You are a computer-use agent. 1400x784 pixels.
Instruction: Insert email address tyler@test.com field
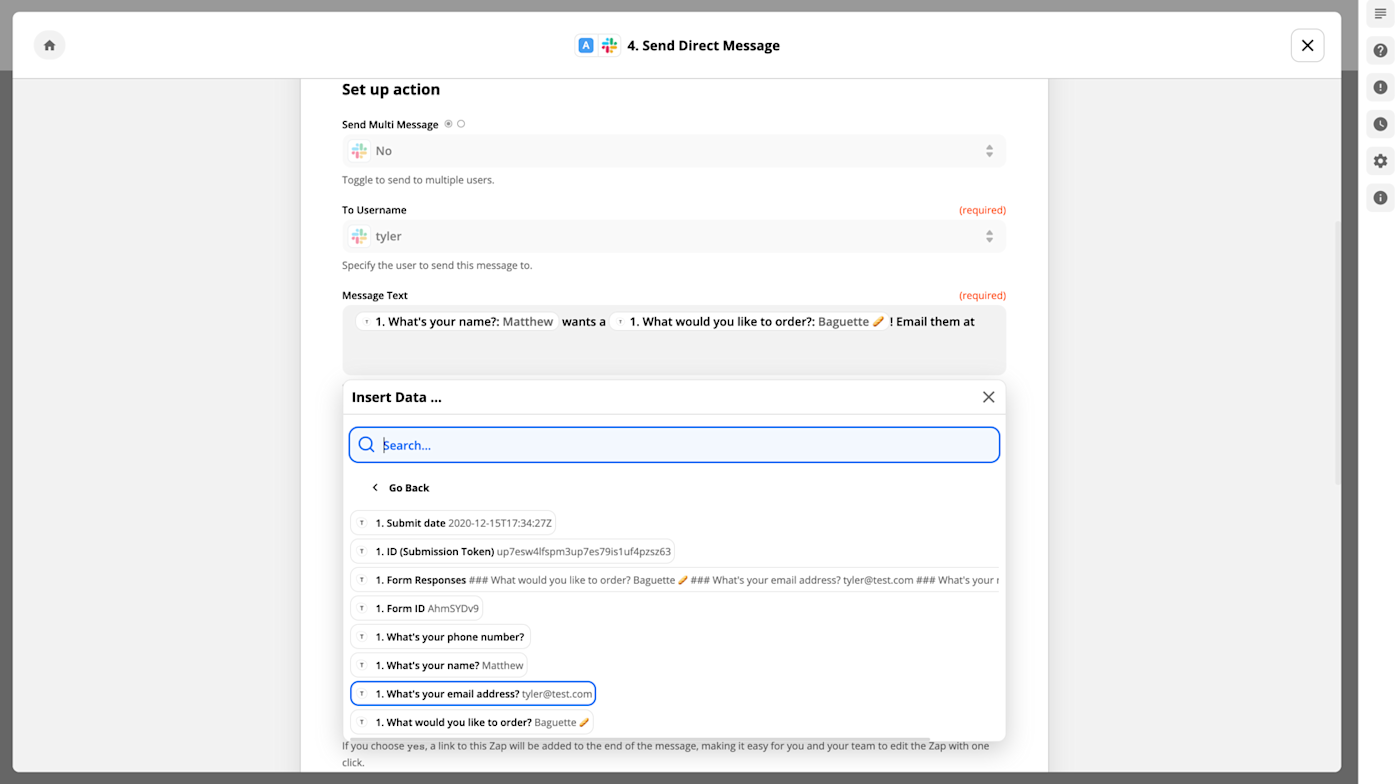tap(473, 693)
